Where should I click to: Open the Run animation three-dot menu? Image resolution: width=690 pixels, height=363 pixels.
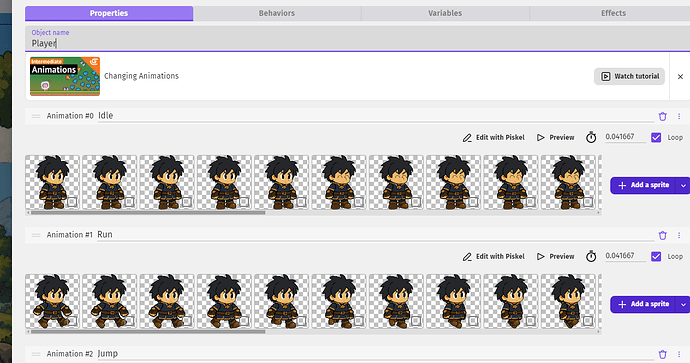tap(679, 235)
